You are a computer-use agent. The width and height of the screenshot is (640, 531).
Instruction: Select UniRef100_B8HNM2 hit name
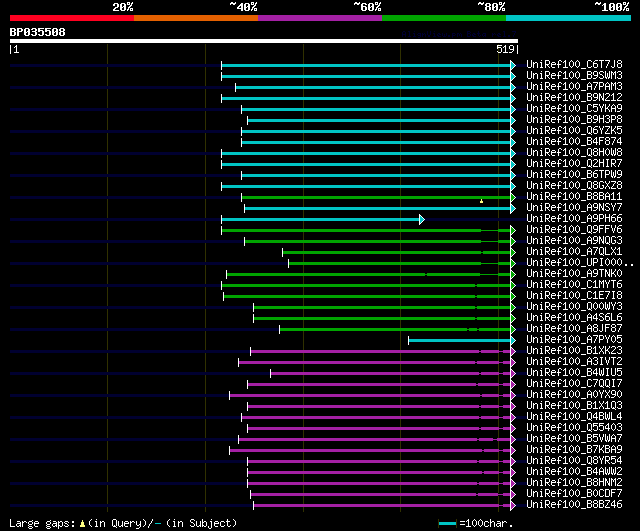(x=574, y=483)
